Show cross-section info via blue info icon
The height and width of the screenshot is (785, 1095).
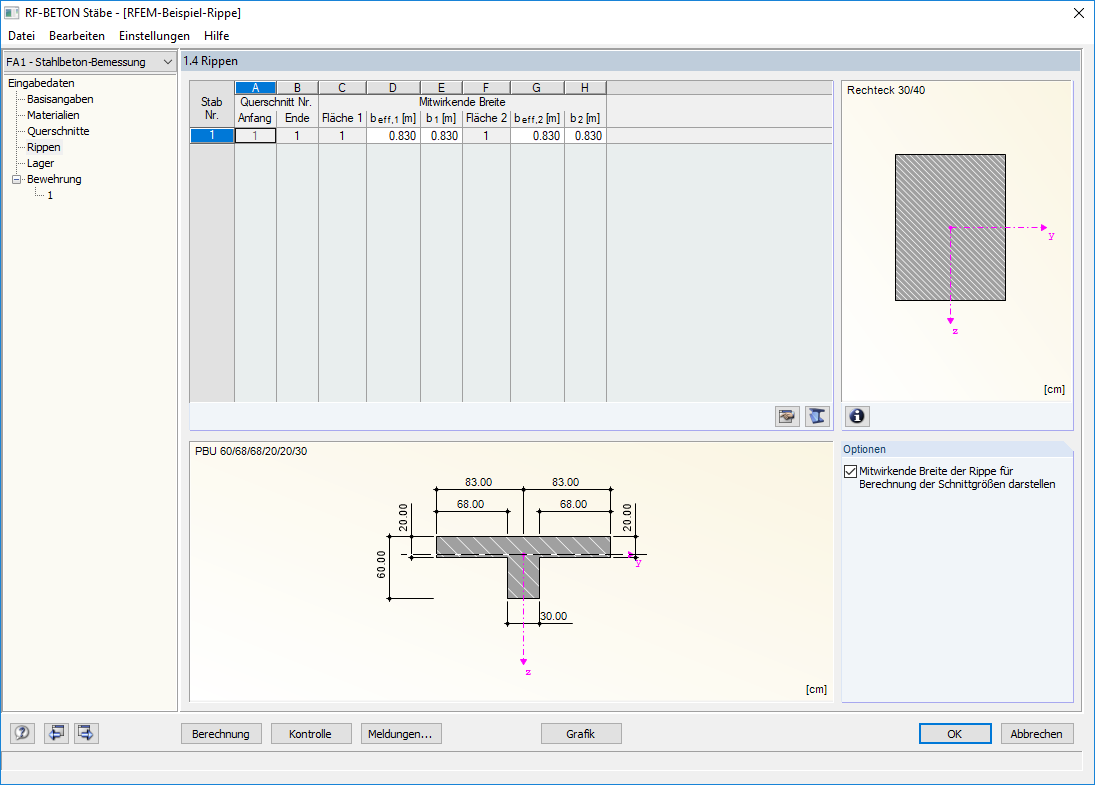[857, 416]
